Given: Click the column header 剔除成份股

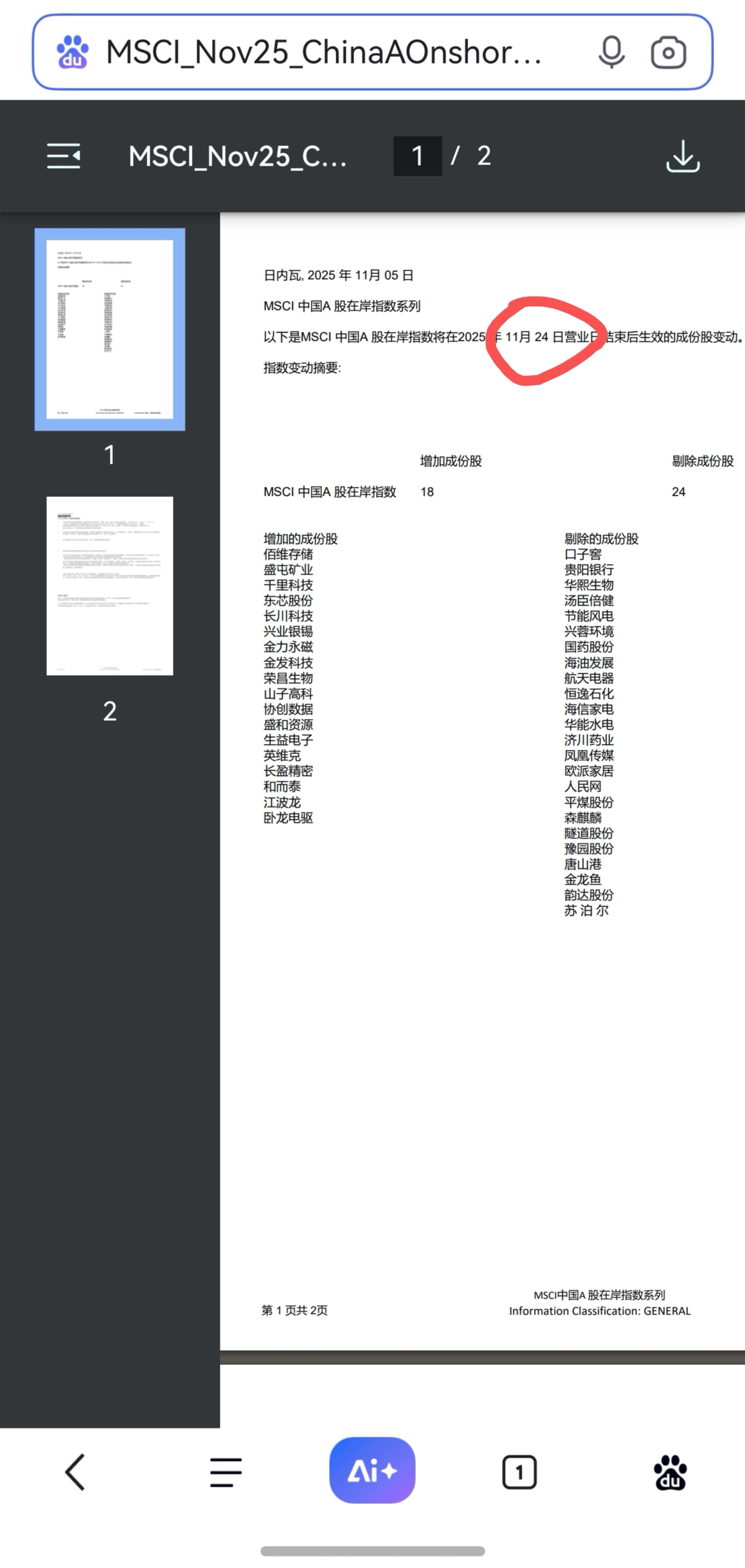Looking at the screenshot, I should (703, 461).
